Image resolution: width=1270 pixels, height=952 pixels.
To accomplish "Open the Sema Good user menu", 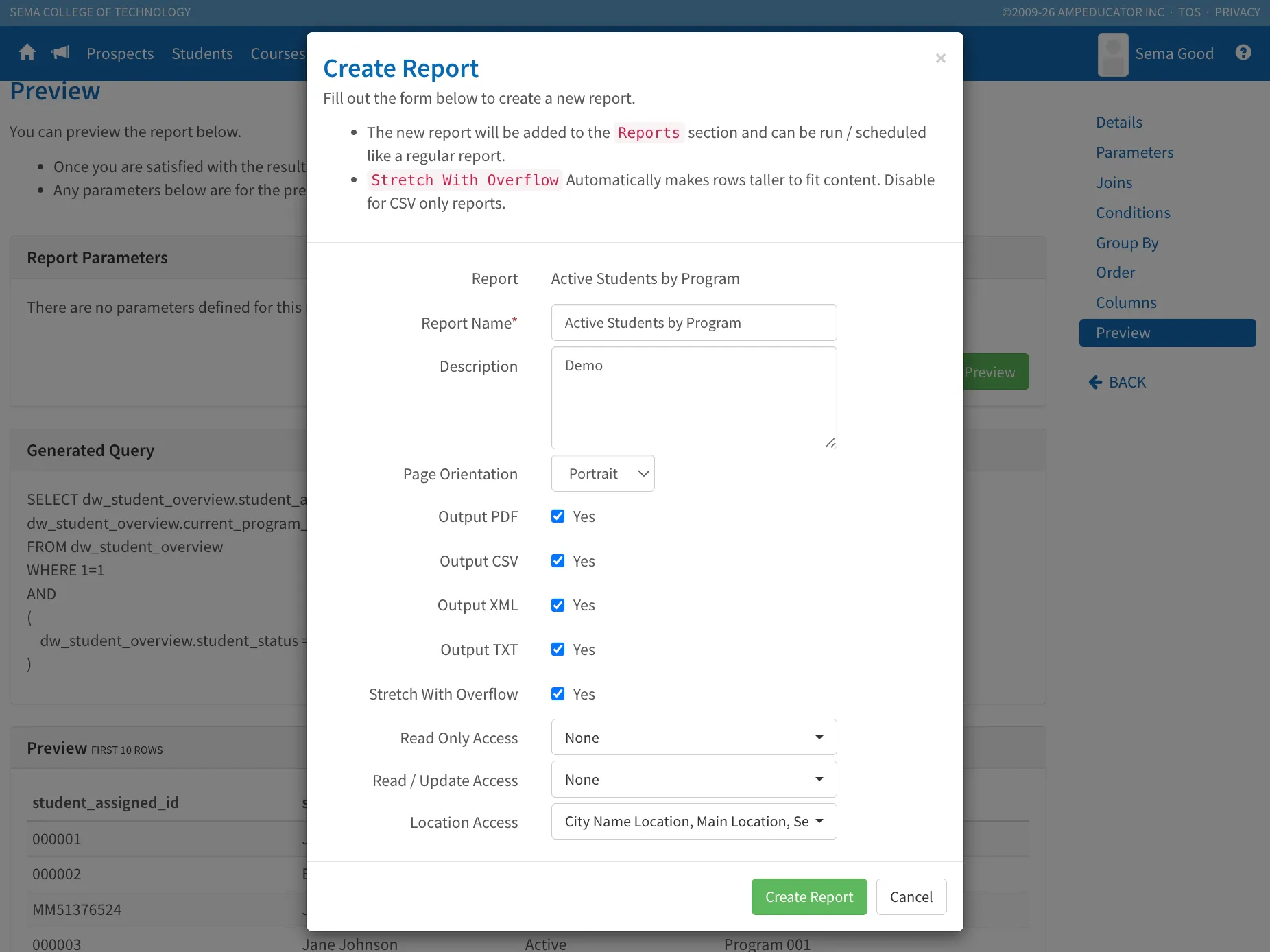I will tap(1174, 53).
